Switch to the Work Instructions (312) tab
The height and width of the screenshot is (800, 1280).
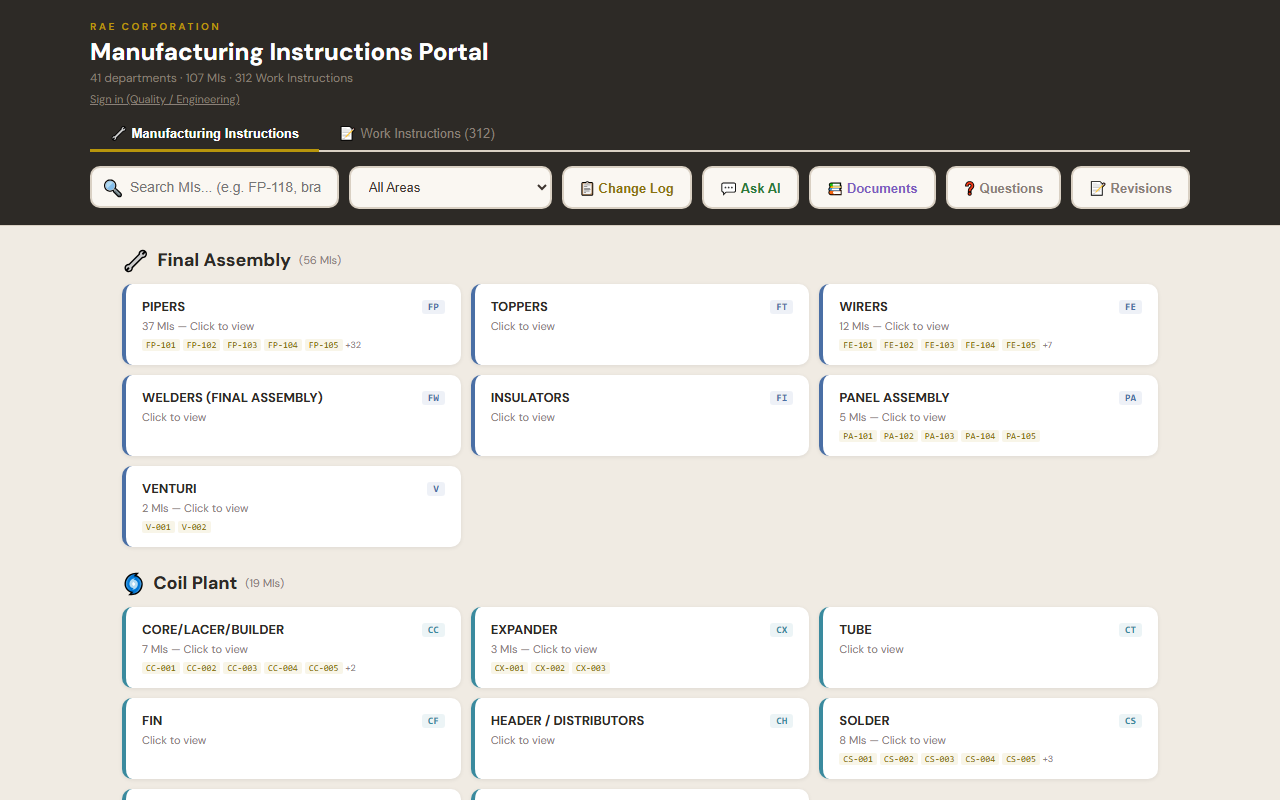pyautogui.click(x=417, y=133)
